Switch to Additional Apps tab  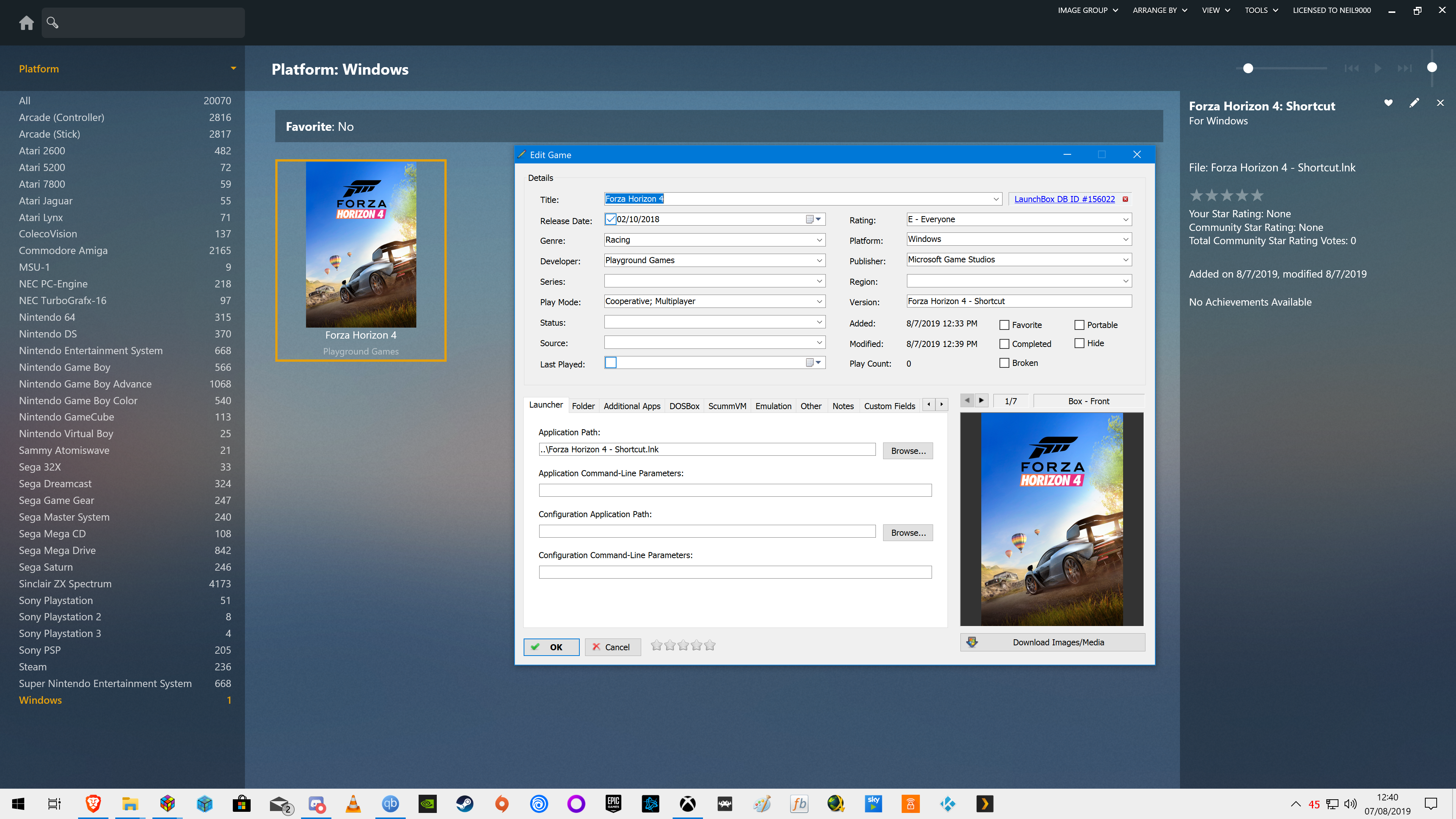631,406
